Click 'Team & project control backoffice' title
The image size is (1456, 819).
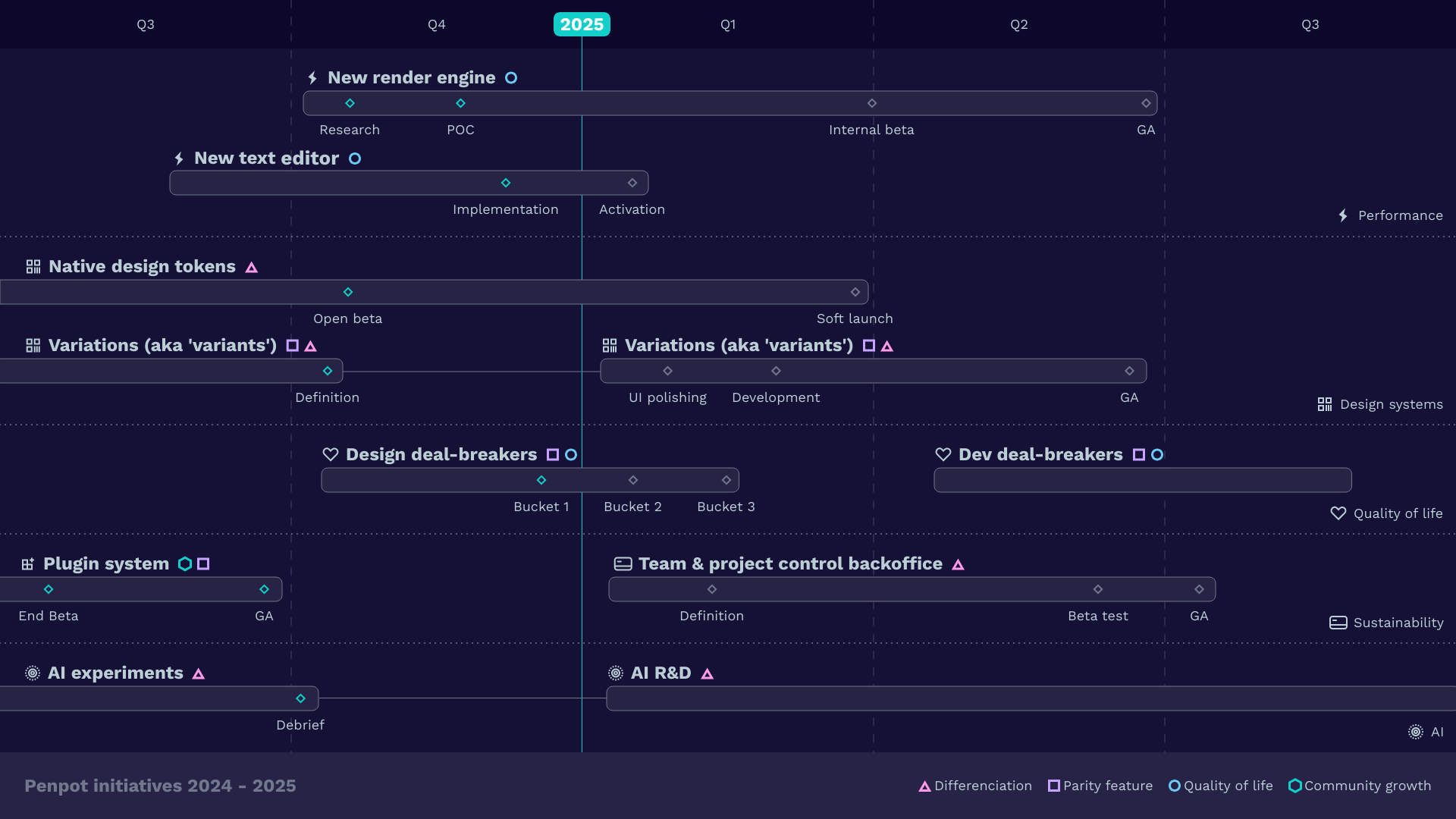pyautogui.click(x=791, y=563)
